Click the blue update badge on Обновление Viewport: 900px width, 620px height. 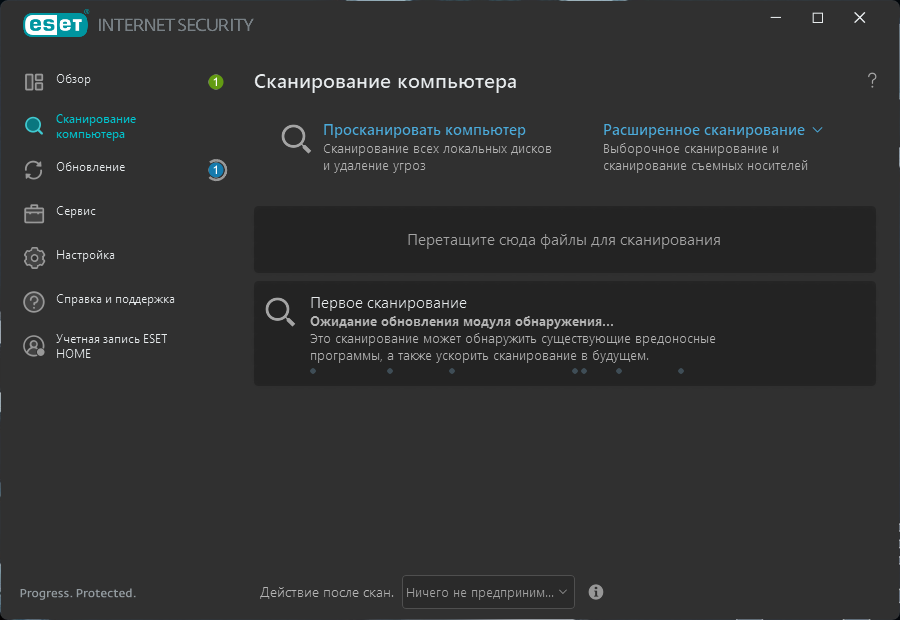[x=216, y=170]
